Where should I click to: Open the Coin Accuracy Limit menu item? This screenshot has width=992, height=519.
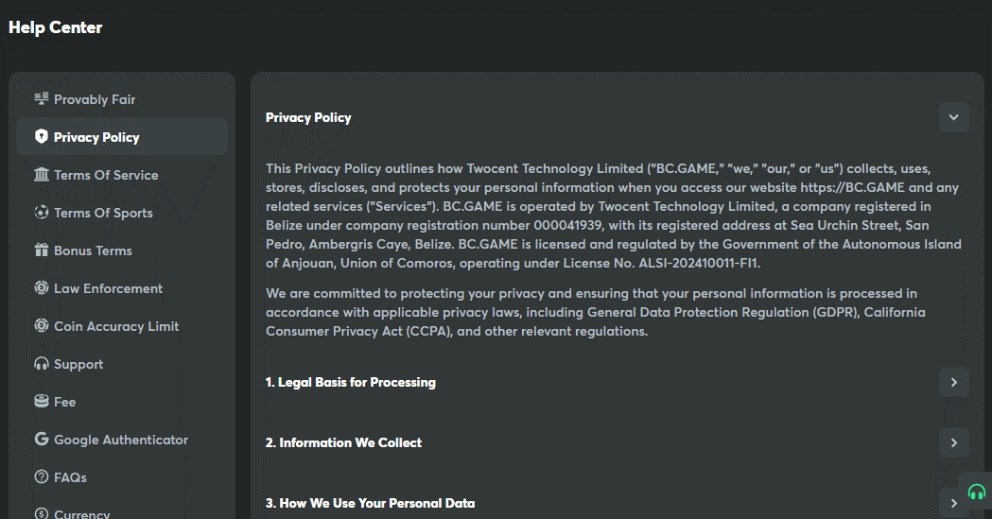click(x=116, y=326)
